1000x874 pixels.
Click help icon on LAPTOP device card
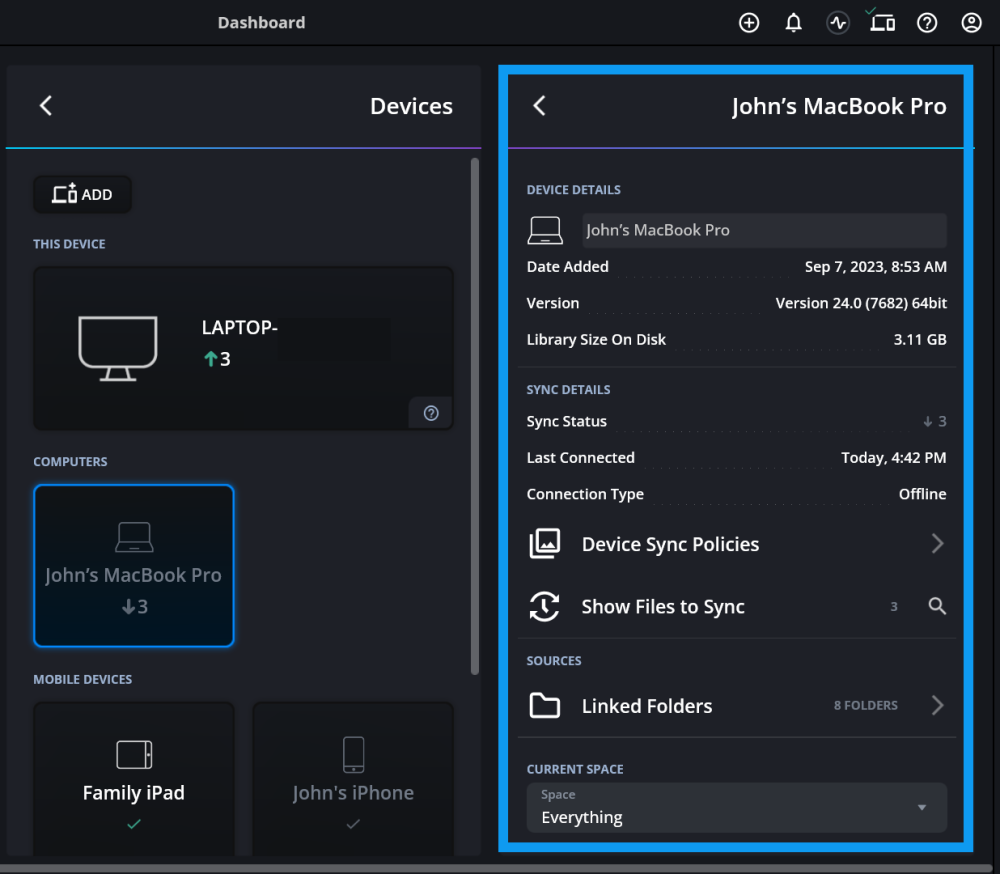pos(431,413)
